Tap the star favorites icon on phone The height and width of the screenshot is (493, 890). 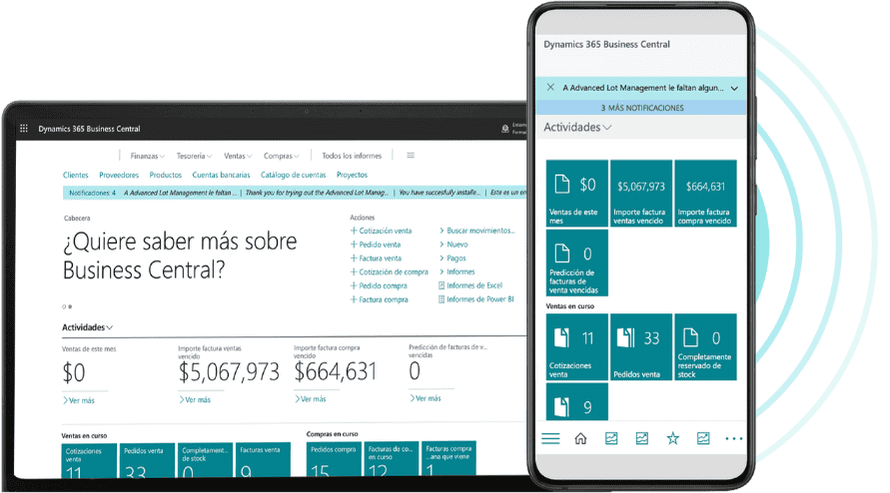point(672,439)
